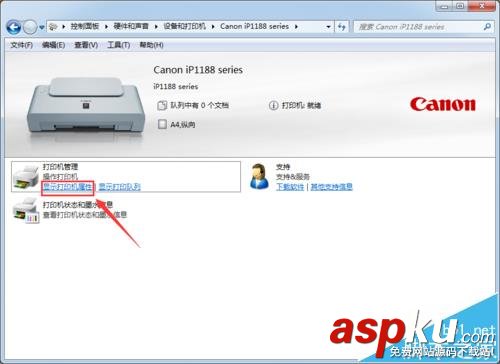
Task: Click the A4 paper size icon
Action: [x=162, y=124]
